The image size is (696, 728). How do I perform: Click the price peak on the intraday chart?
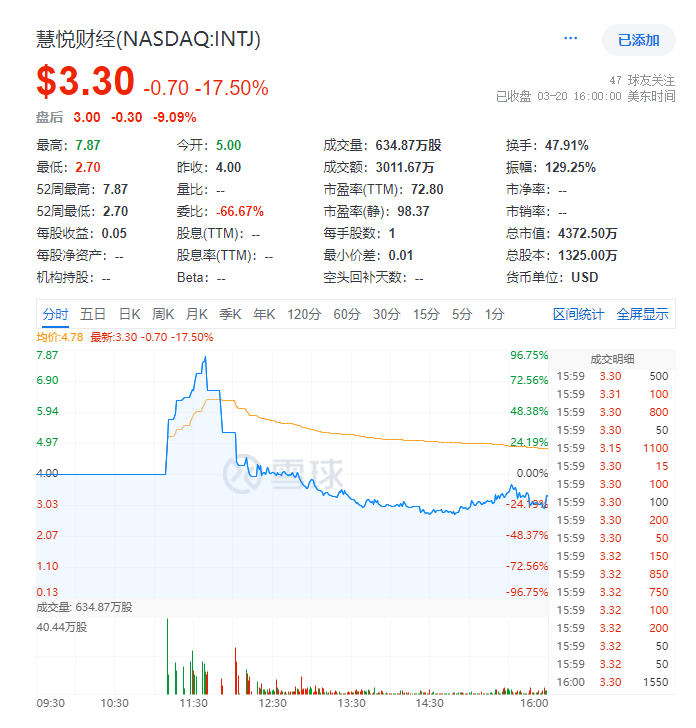(x=205, y=358)
